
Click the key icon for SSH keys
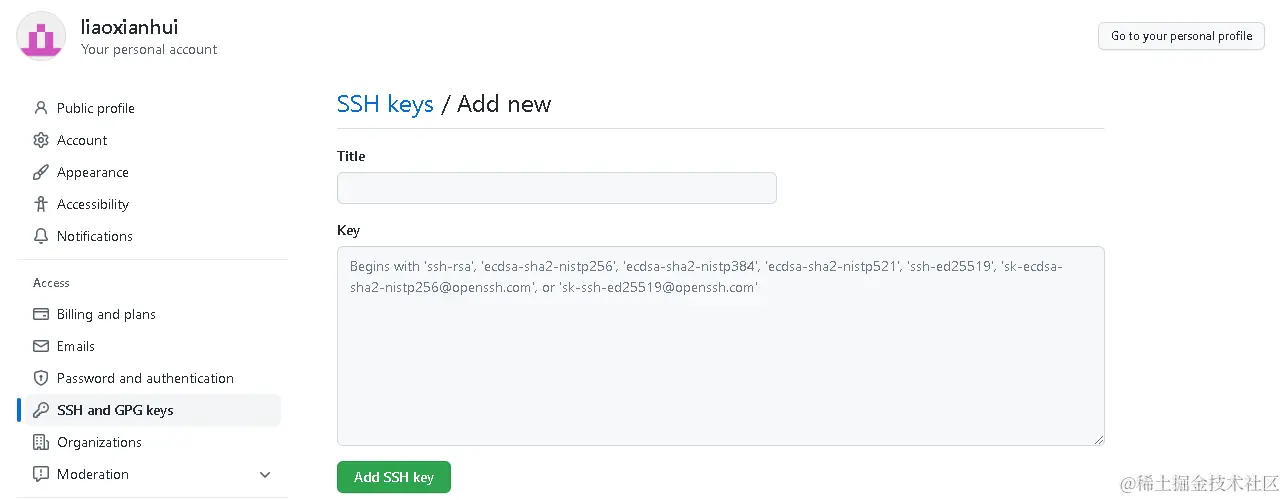[41, 410]
